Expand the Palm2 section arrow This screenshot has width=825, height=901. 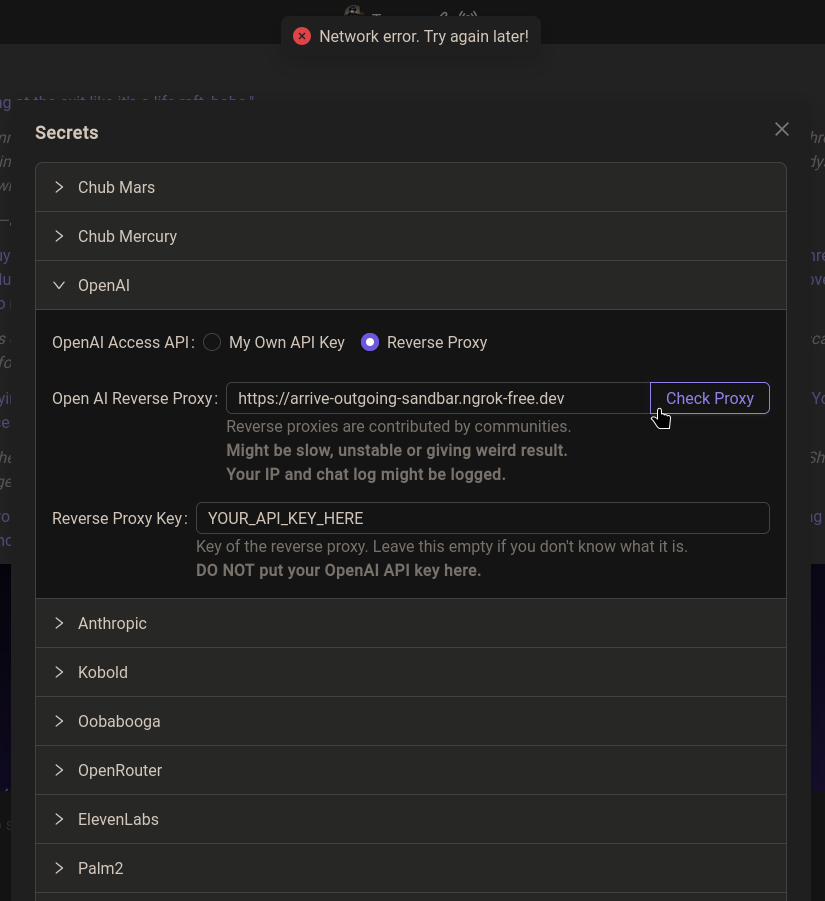pyautogui.click(x=59, y=868)
